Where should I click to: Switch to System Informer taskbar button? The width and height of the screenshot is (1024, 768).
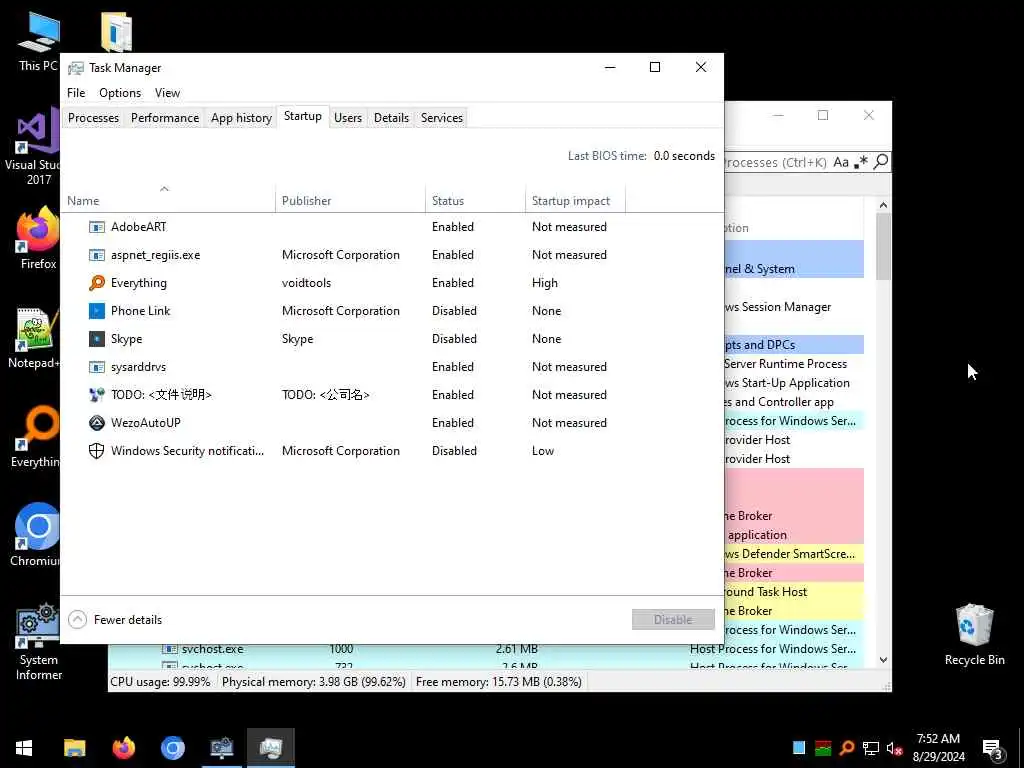click(221, 748)
